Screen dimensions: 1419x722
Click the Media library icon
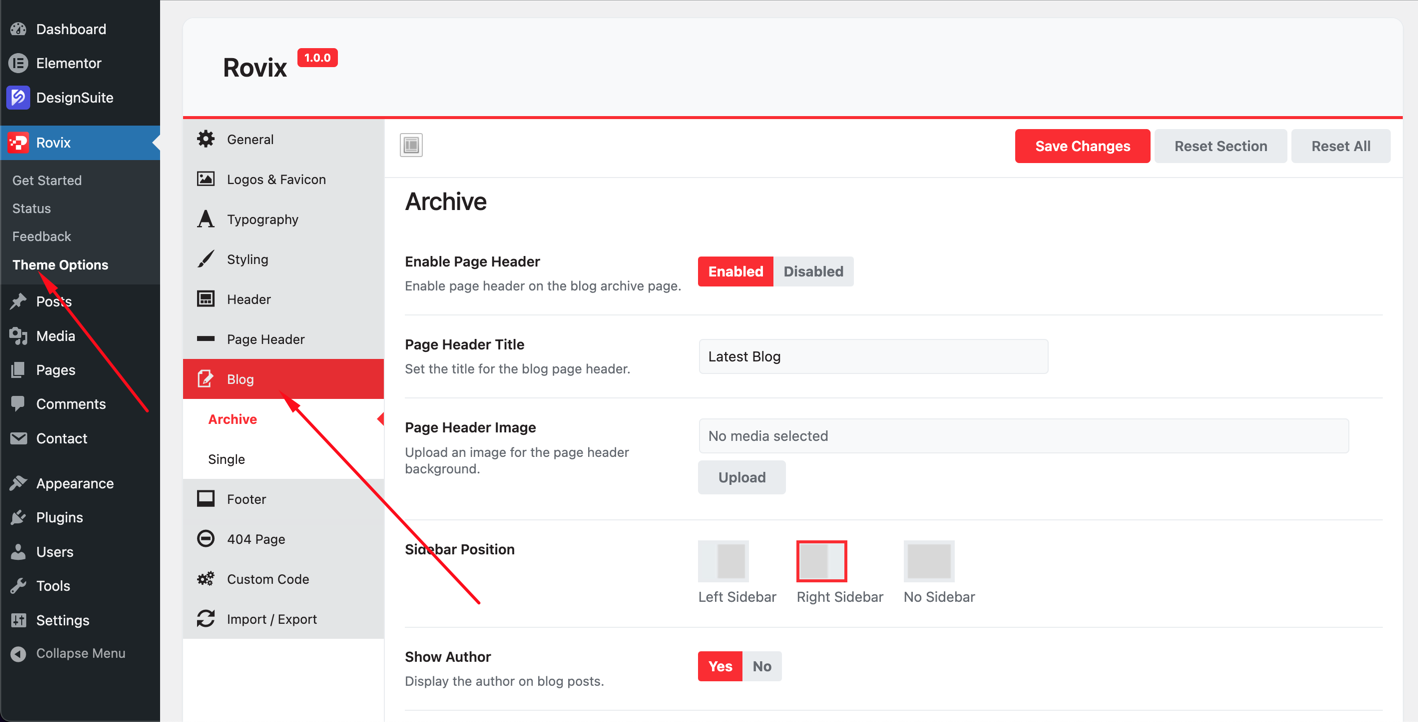click(x=18, y=336)
